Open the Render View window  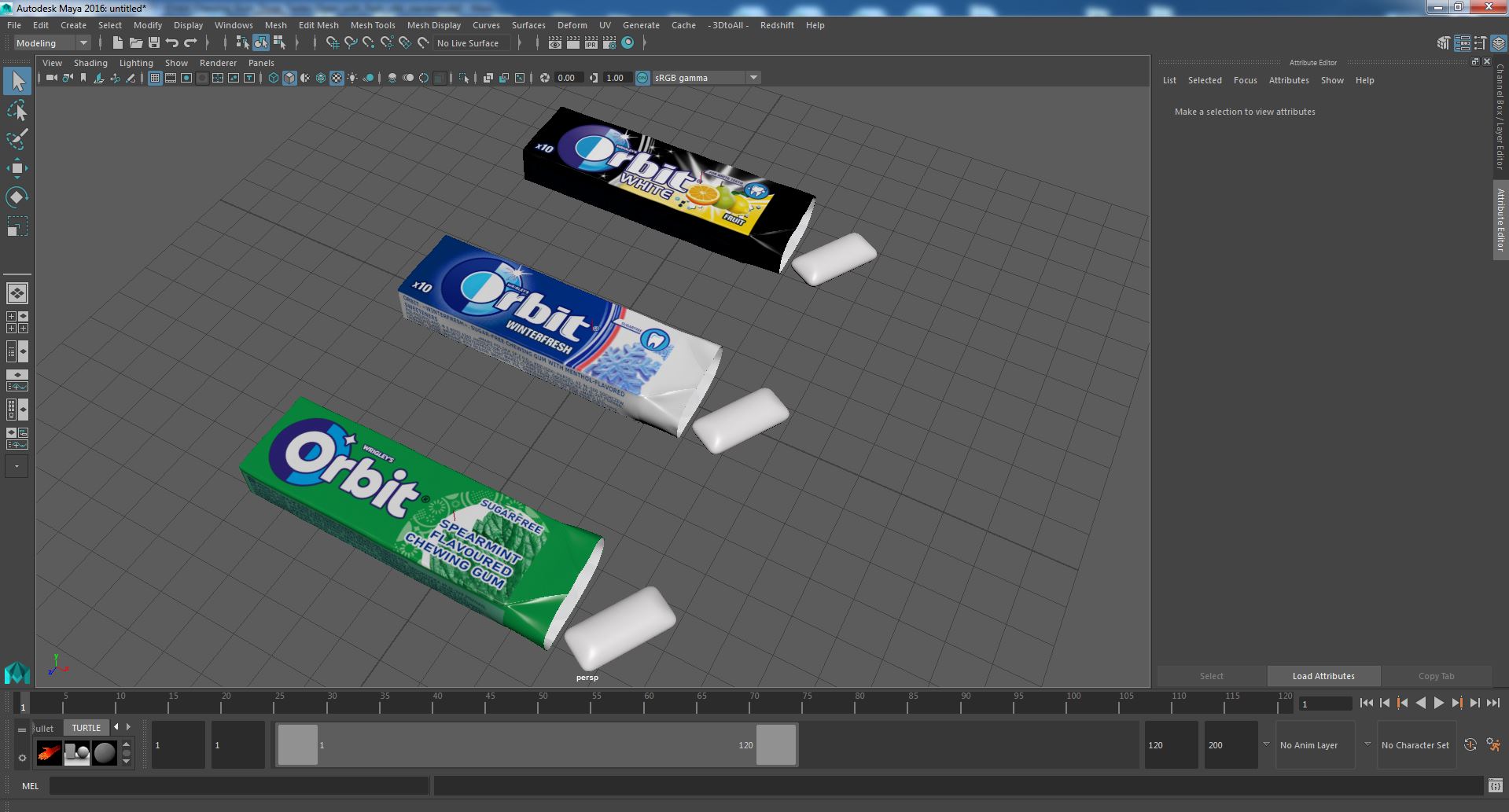tap(555, 43)
